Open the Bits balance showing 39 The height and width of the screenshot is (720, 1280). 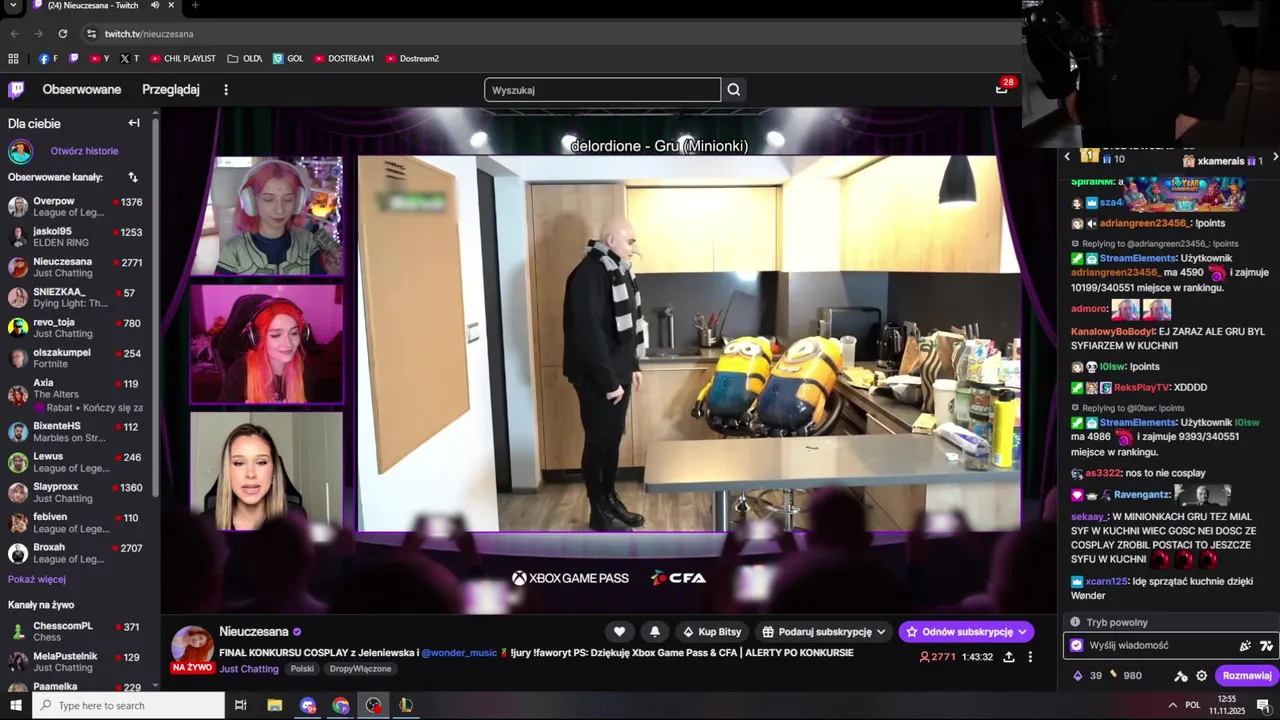tap(1087, 676)
